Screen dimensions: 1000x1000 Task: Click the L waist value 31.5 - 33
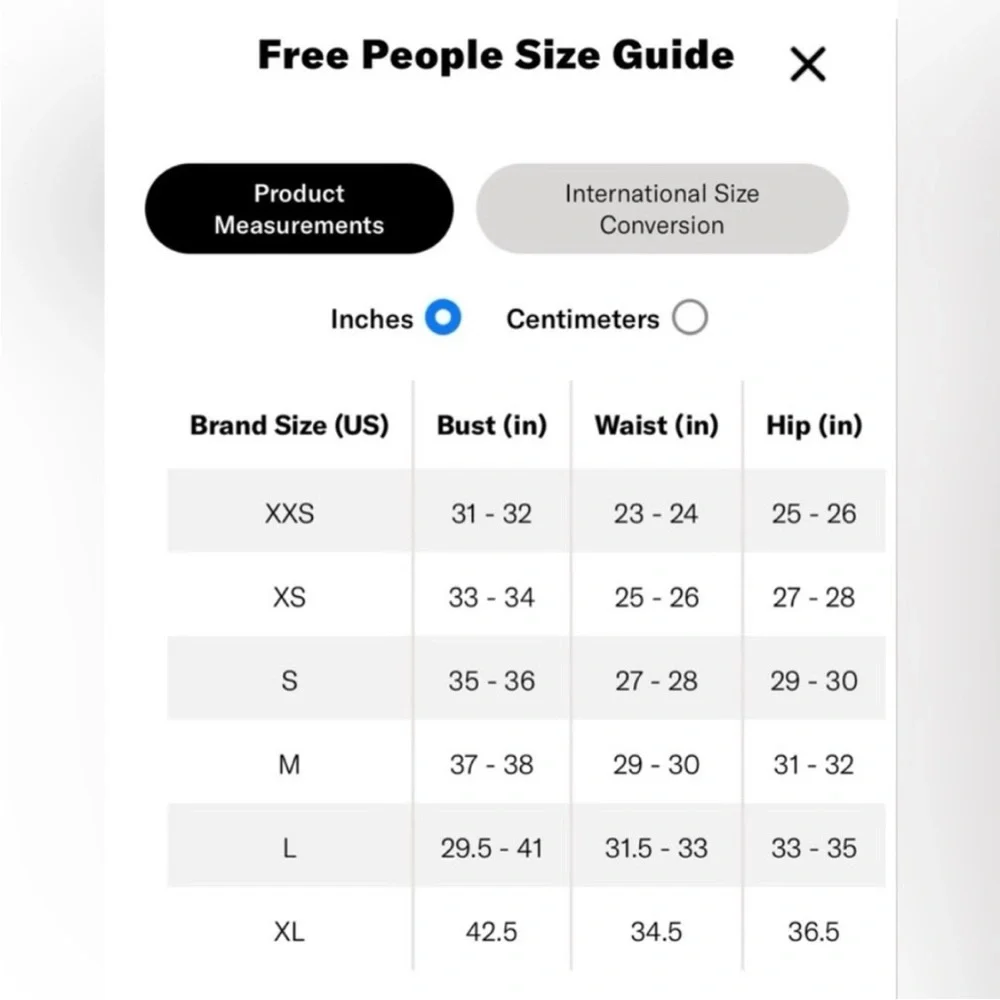pos(656,849)
